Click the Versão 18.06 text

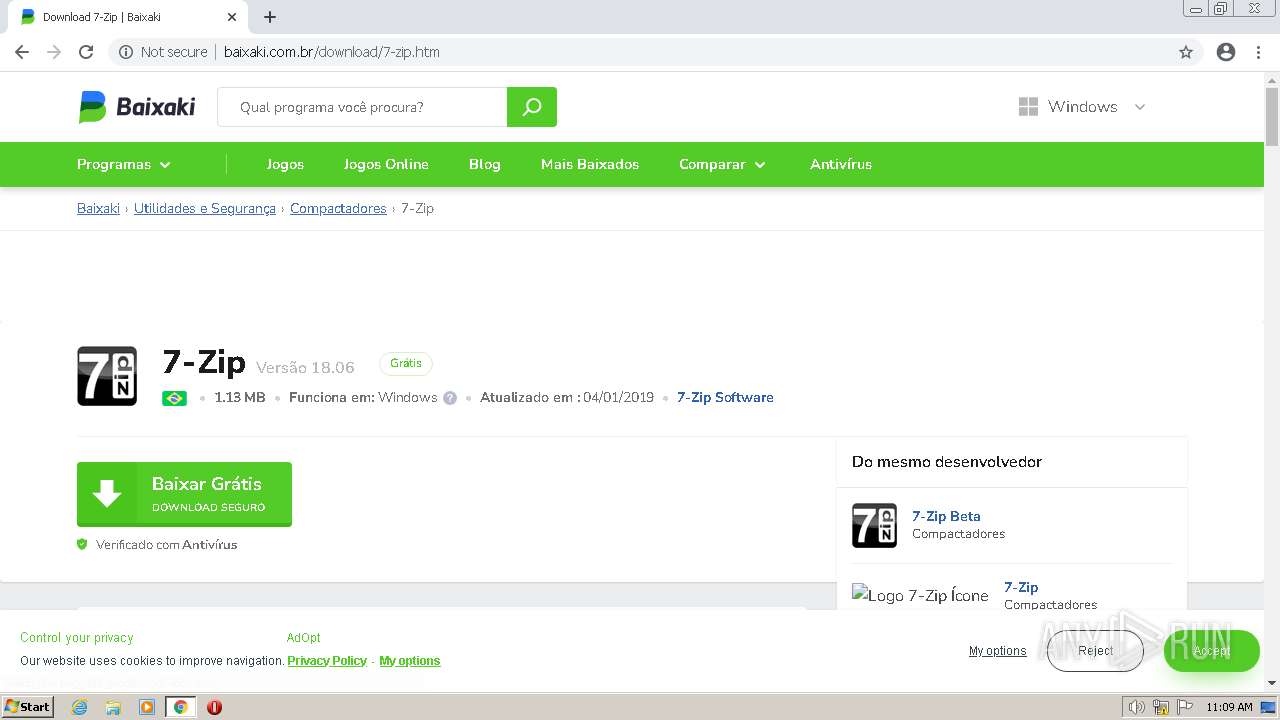click(x=305, y=368)
